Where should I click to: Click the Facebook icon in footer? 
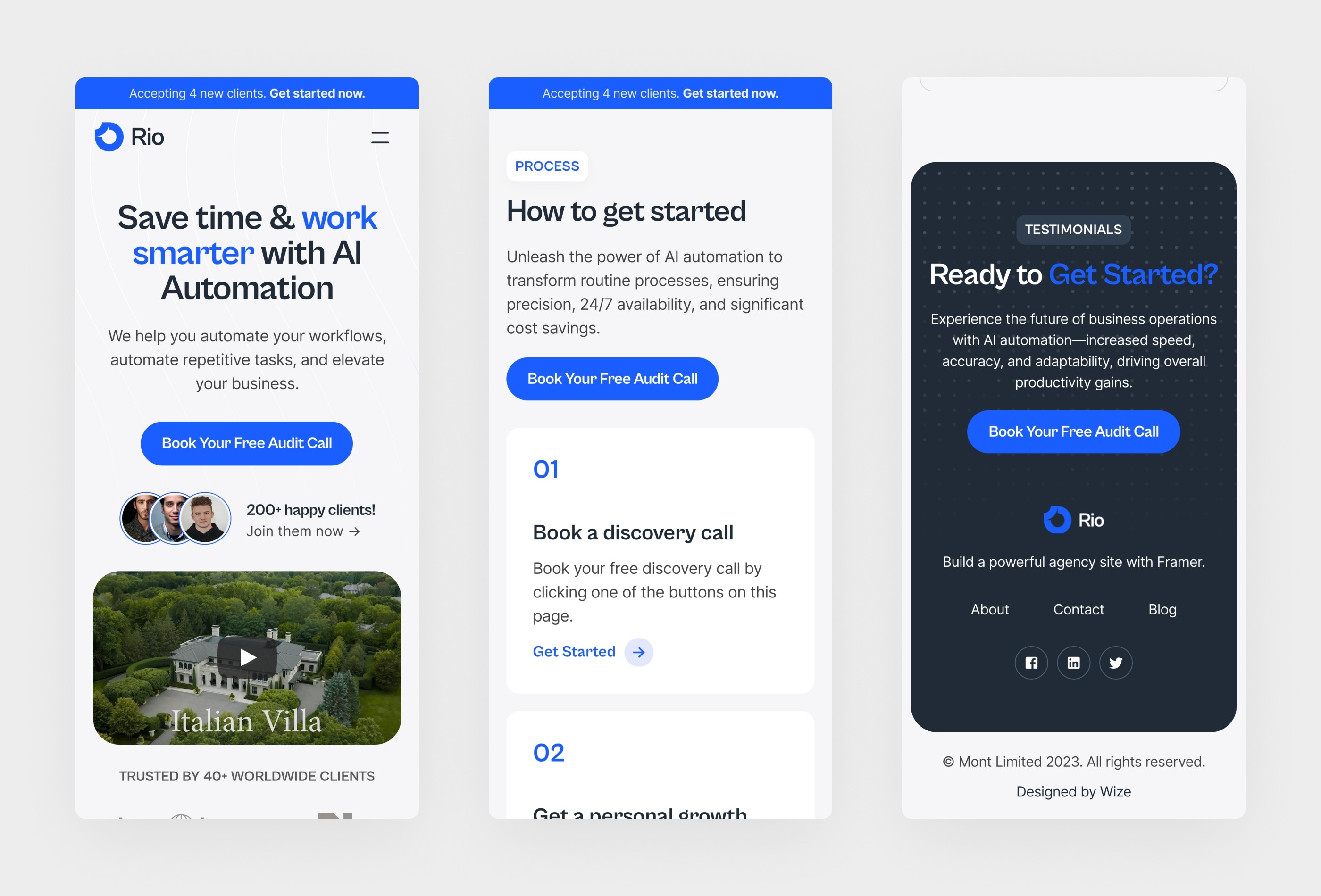tap(1031, 662)
